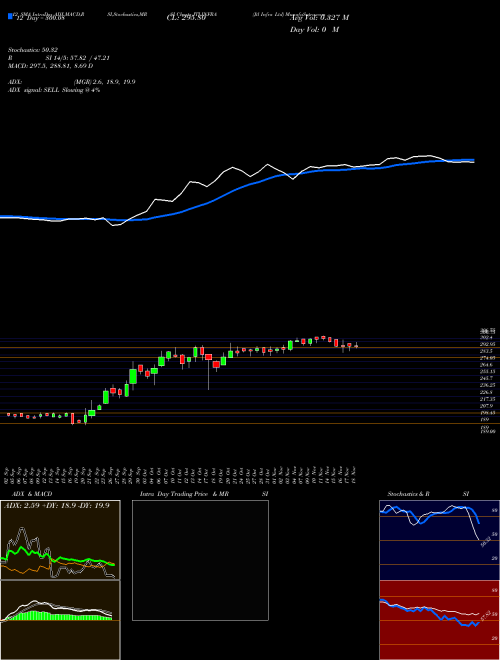Image resolution: width=500 pixels, height=660 pixels.
Task: Click the (MGR) 2.6, 18.9, 19.9 values
Action: [x=104, y=82]
